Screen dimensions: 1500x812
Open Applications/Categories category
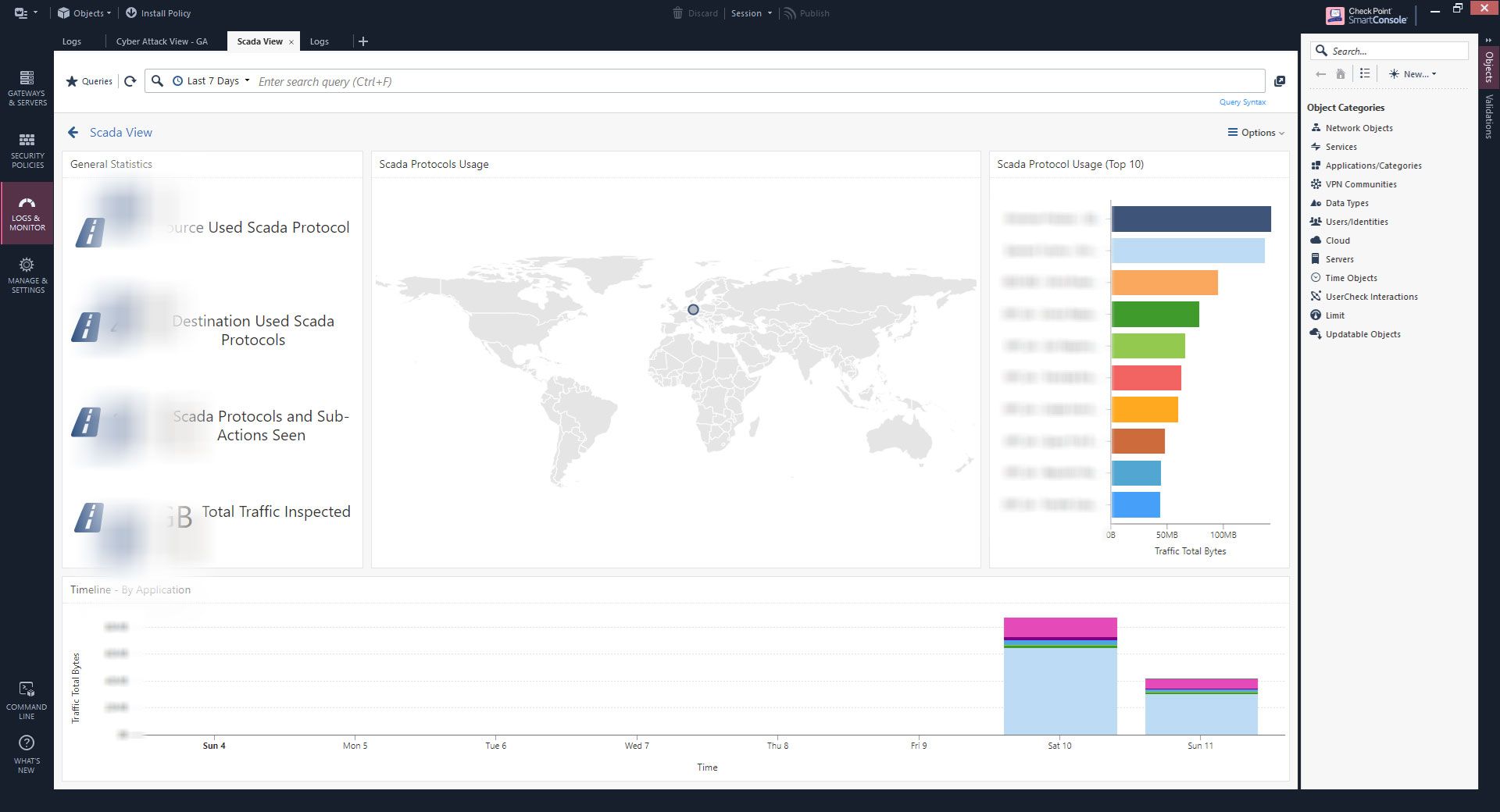click(x=1366, y=166)
